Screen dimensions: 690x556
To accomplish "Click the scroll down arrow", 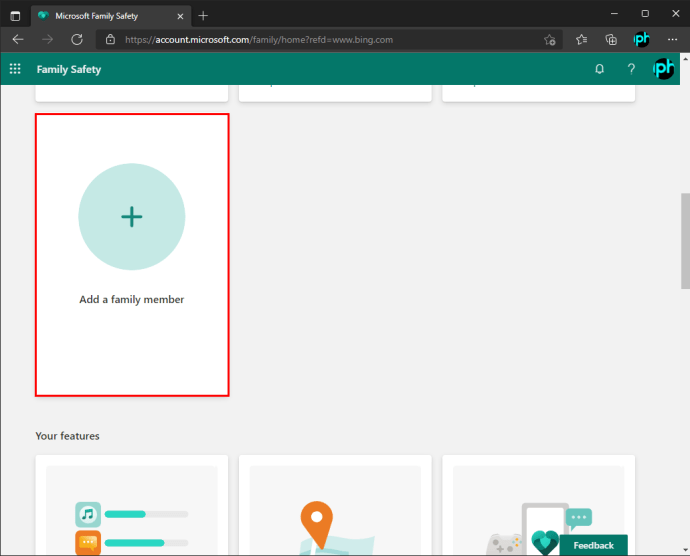I will tap(685, 550).
